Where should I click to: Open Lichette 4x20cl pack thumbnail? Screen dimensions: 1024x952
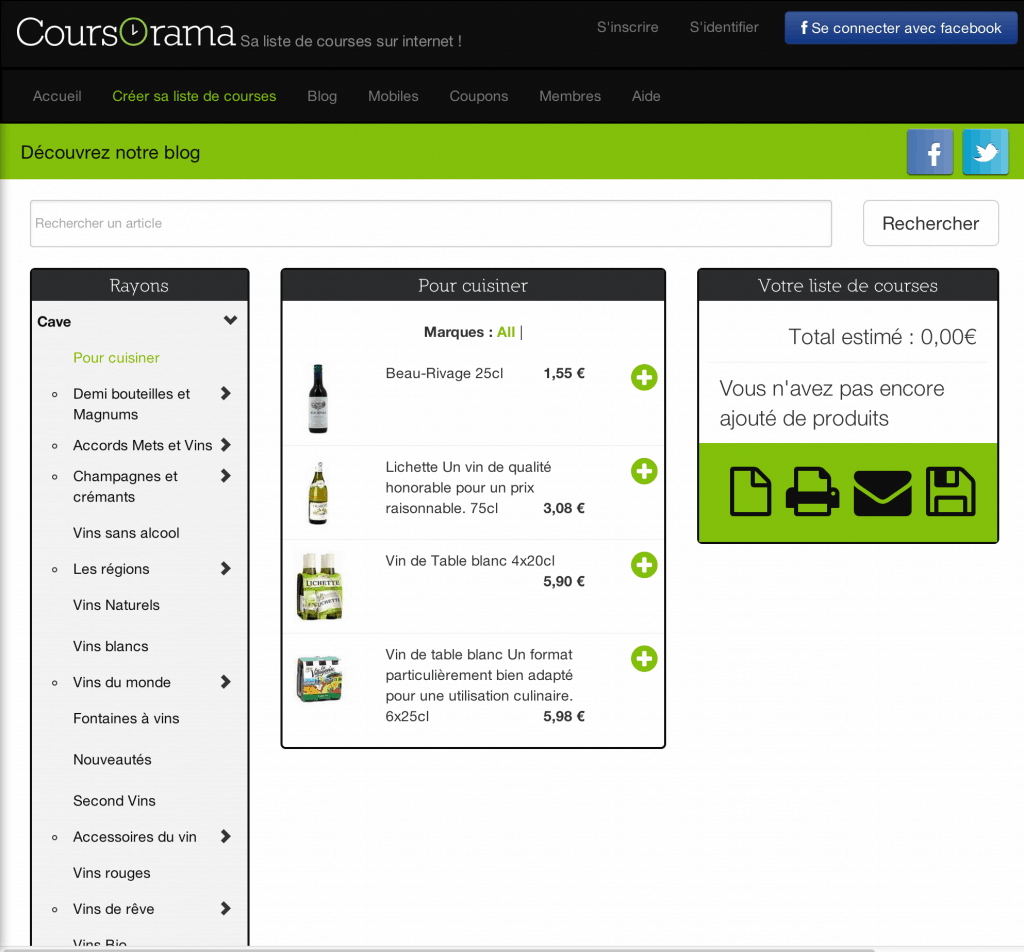tap(319, 586)
